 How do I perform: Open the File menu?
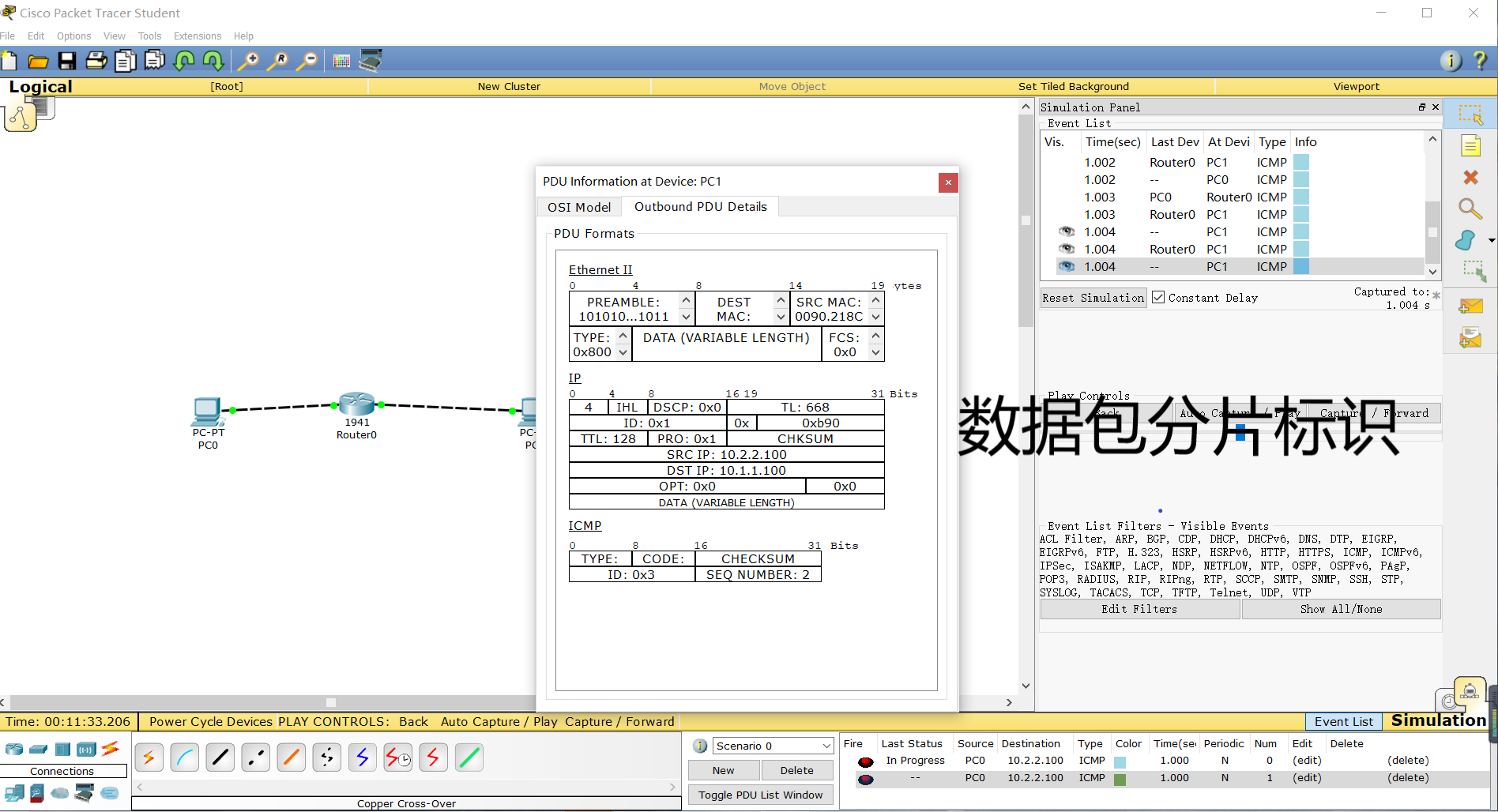pyautogui.click(x=8, y=36)
